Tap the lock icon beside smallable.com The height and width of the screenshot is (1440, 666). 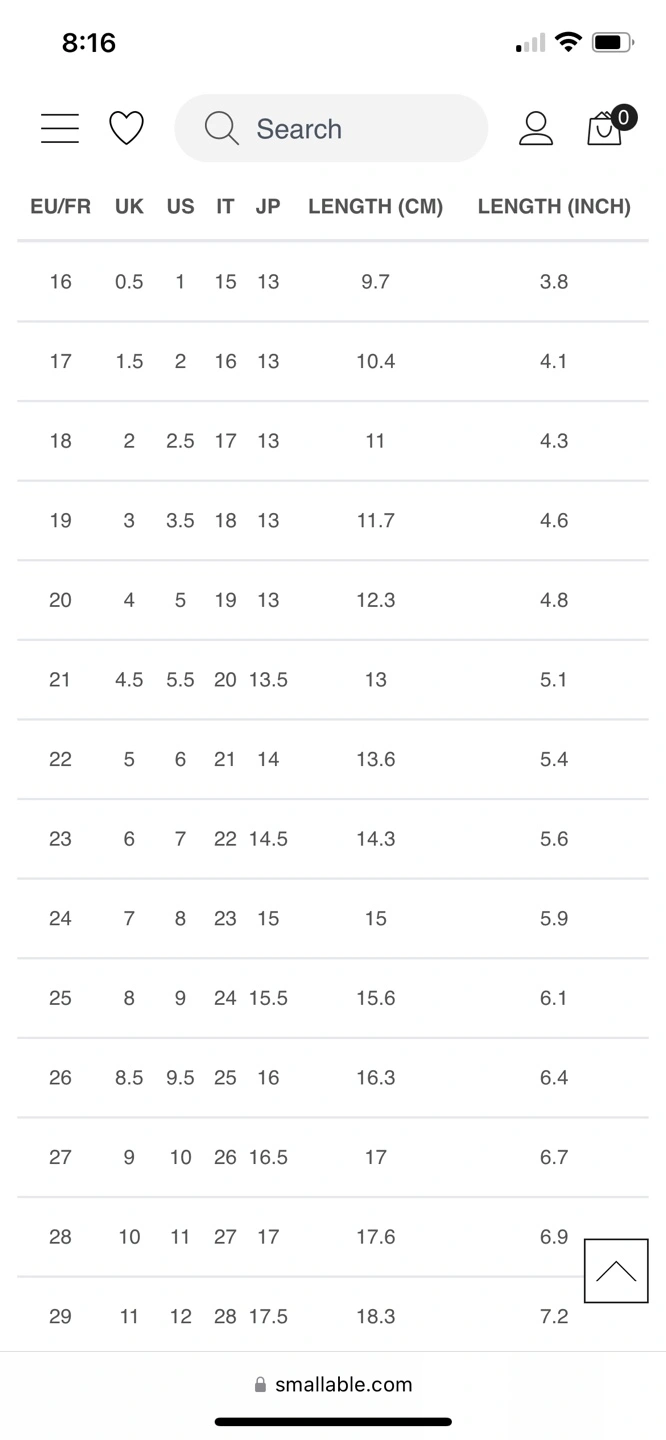pyautogui.click(x=260, y=1385)
